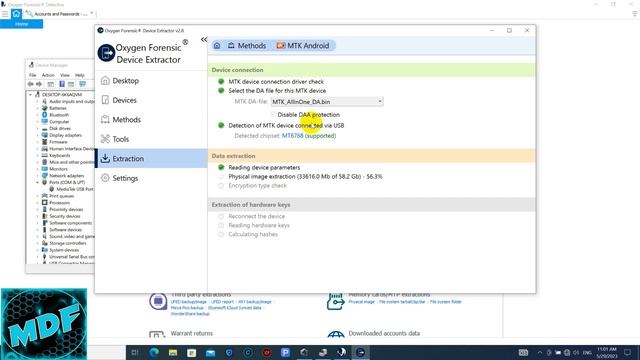Open Task View from taskbar
This screenshot has width=640, height=360.
click(135, 352)
